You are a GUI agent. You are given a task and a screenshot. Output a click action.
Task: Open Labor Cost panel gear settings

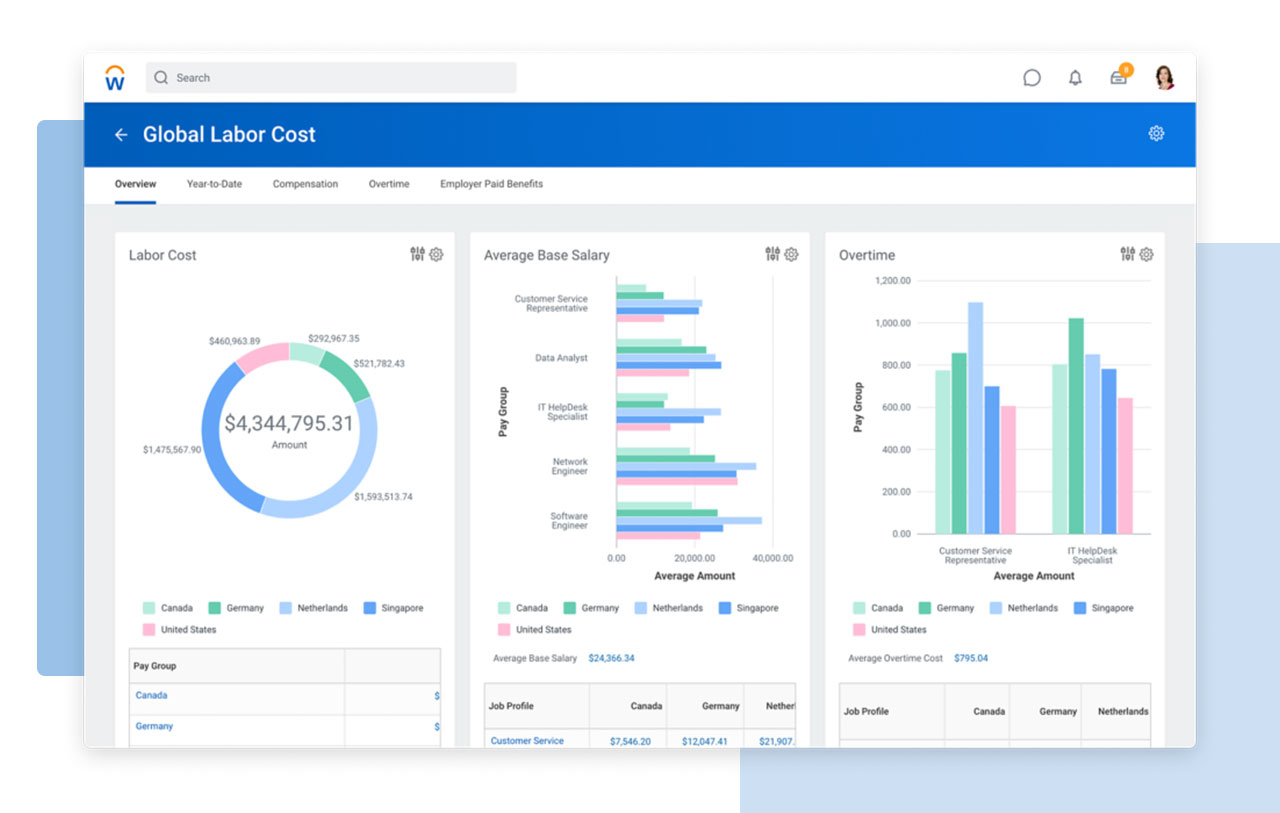click(x=436, y=255)
